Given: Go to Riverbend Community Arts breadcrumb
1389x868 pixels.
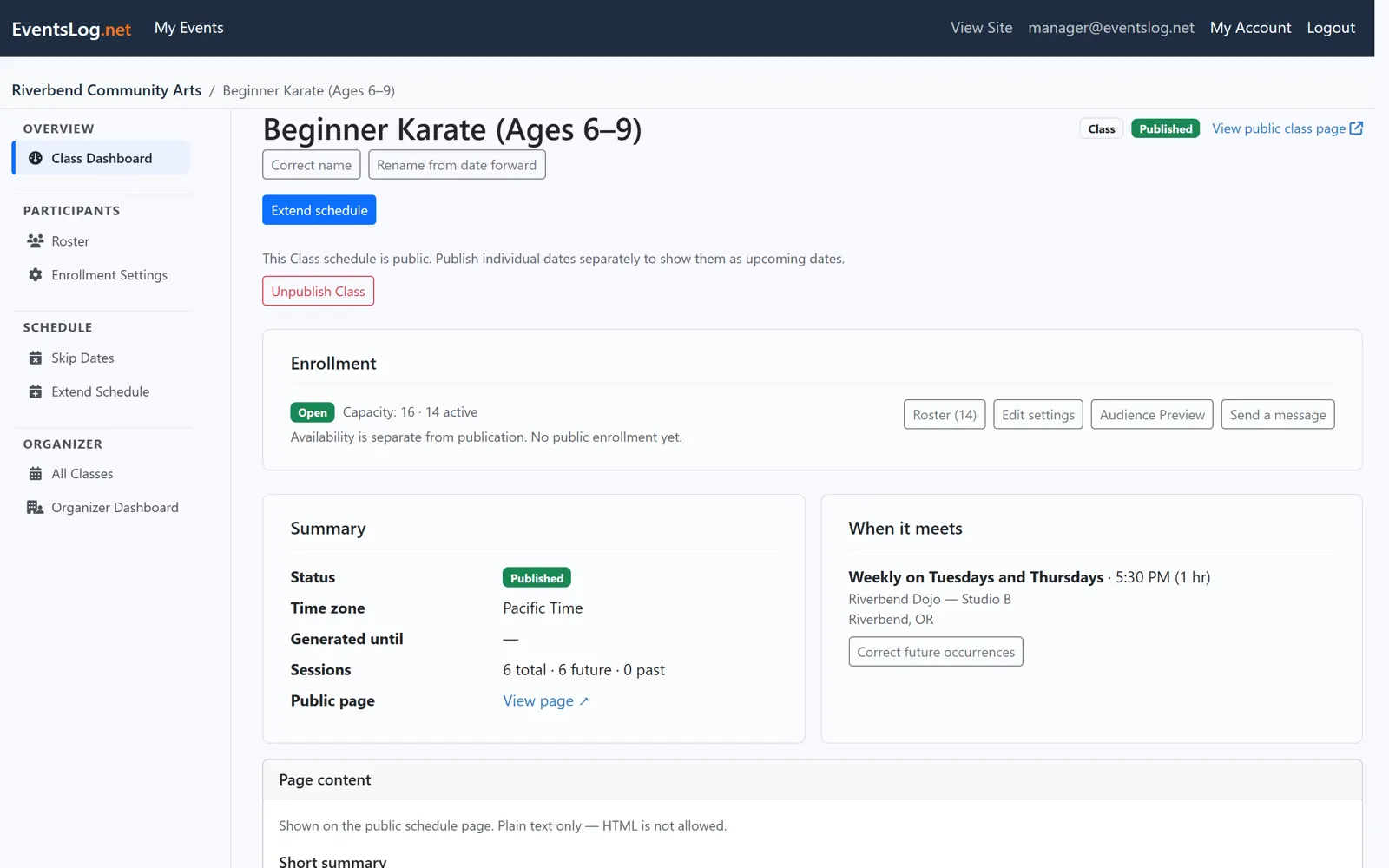Looking at the screenshot, I should point(107,90).
